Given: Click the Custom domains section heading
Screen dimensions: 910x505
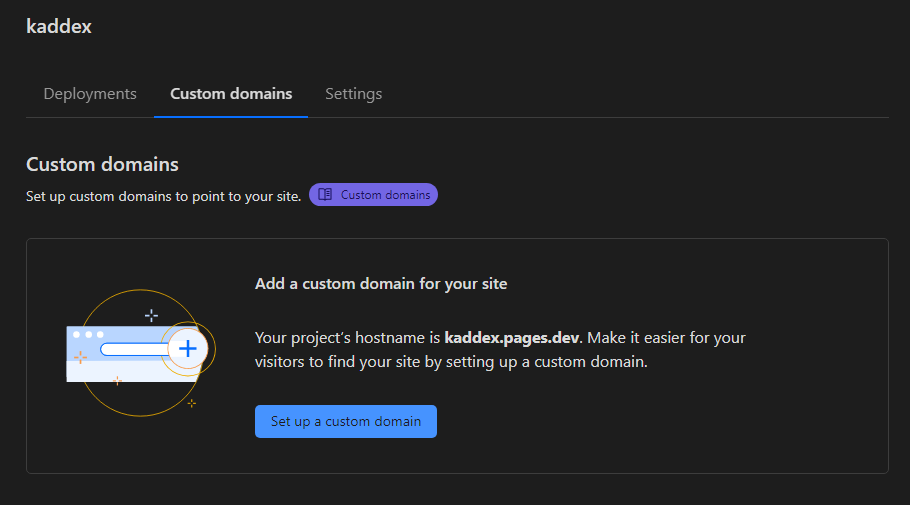Looking at the screenshot, I should [x=102, y=164].
